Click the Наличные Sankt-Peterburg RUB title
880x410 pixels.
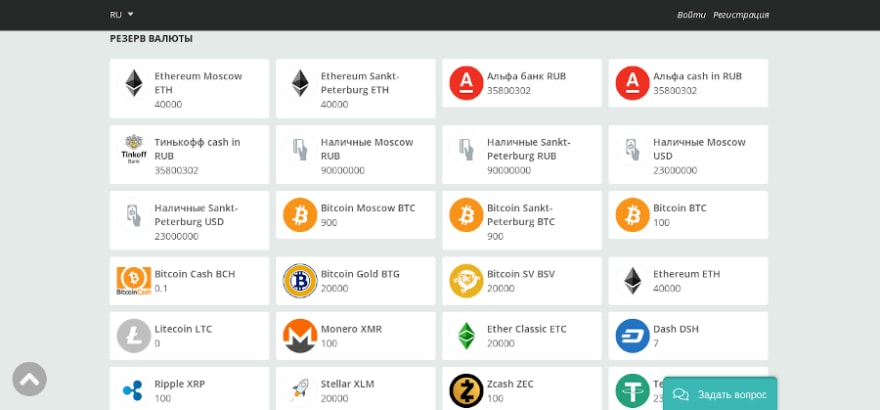click(529, 149)
